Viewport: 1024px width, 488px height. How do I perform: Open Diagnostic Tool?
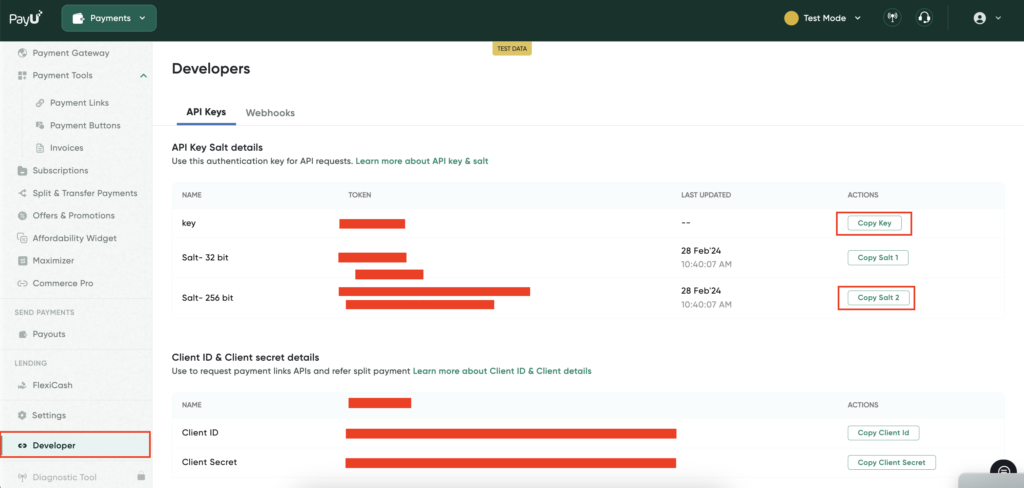coord(65,478)
